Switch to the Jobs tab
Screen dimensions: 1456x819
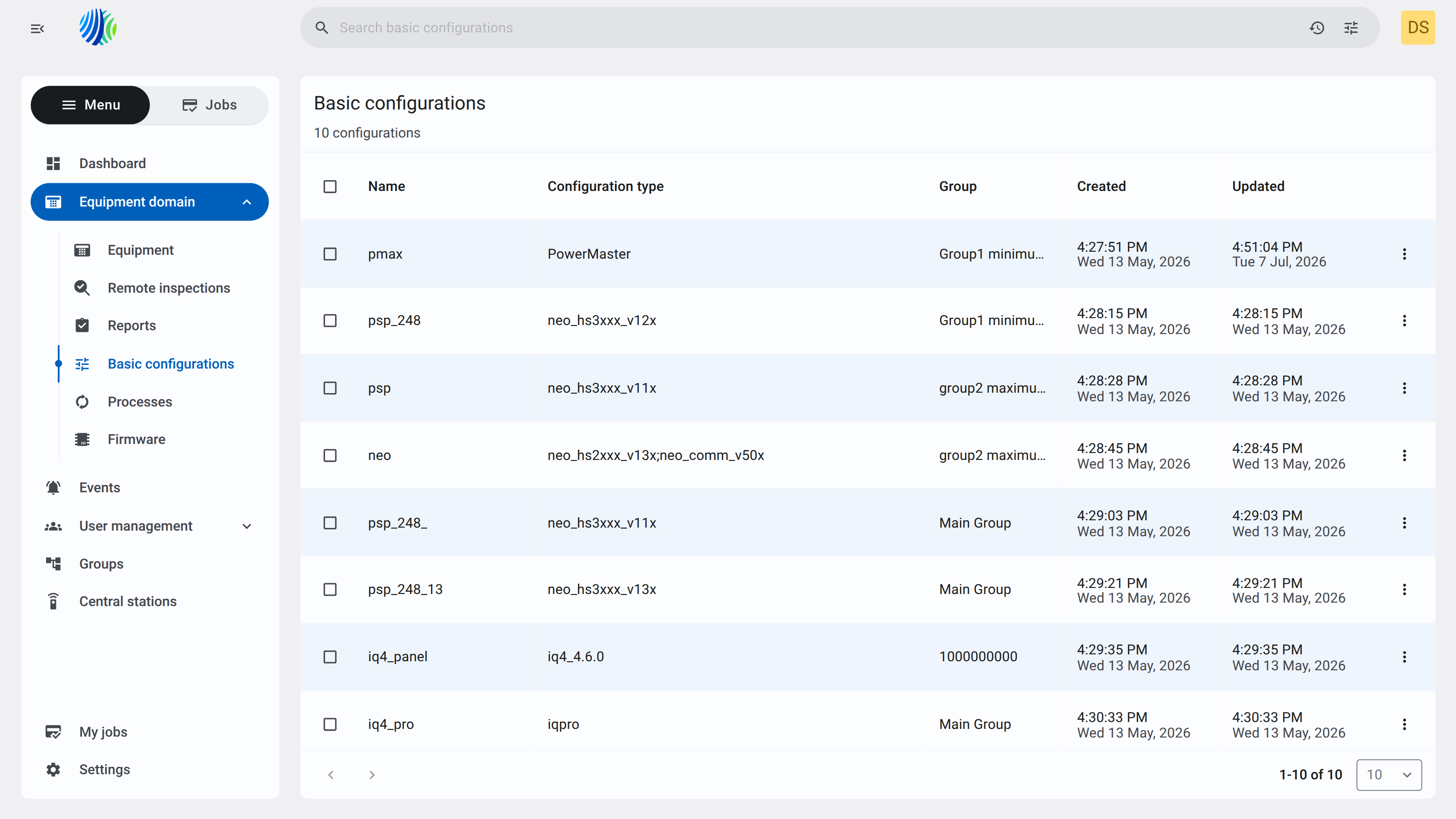click(210, 105)
